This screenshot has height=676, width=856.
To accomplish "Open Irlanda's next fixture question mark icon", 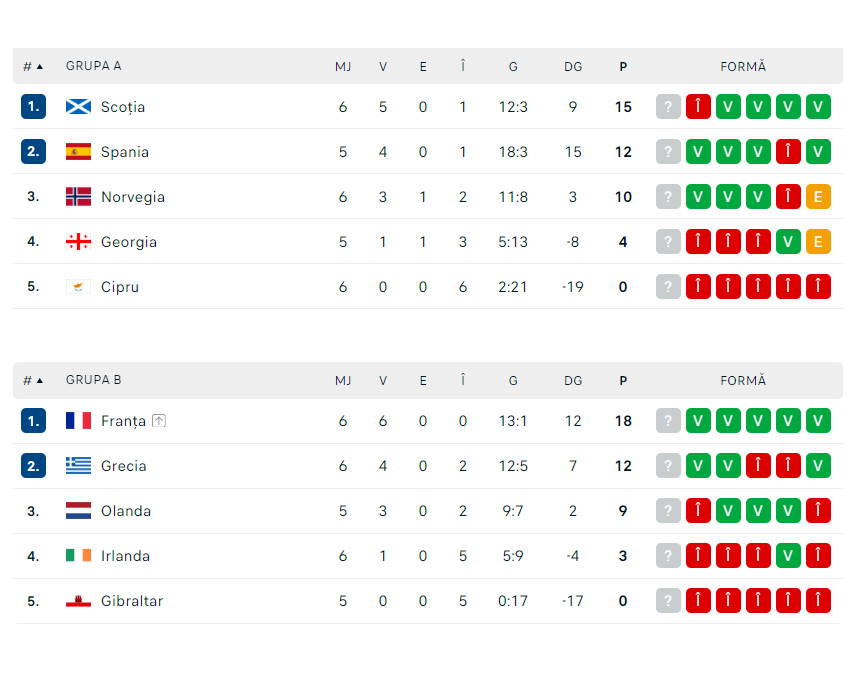I will tap(668, 555).
